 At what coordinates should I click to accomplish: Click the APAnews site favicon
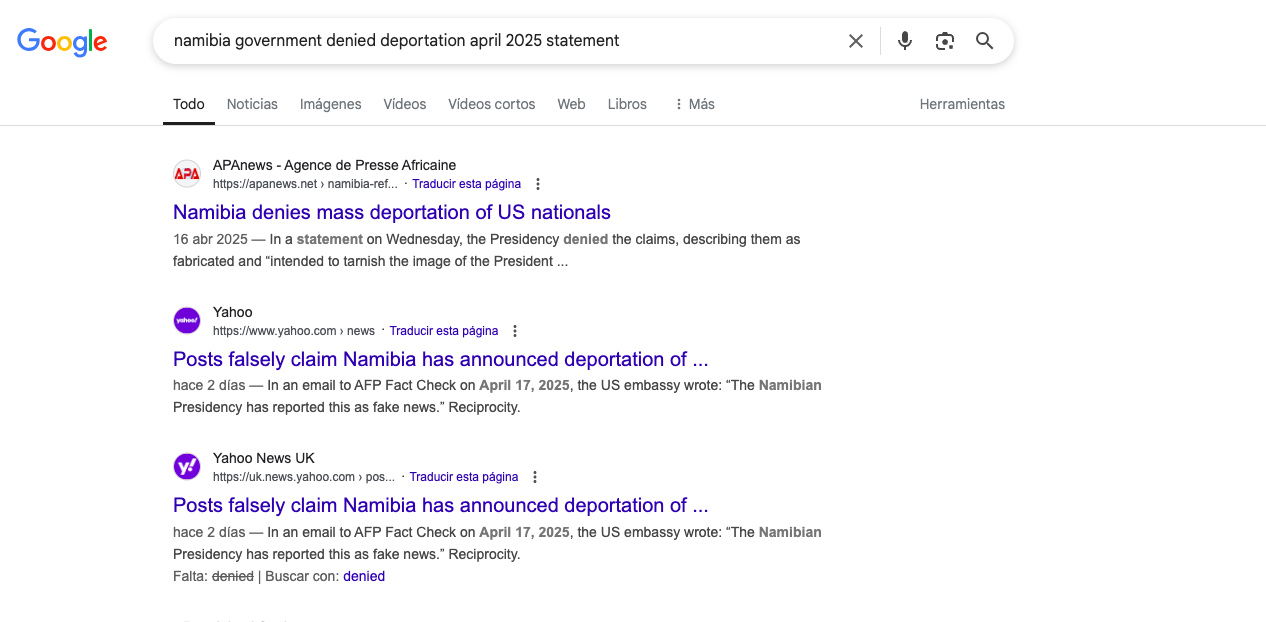187,174
